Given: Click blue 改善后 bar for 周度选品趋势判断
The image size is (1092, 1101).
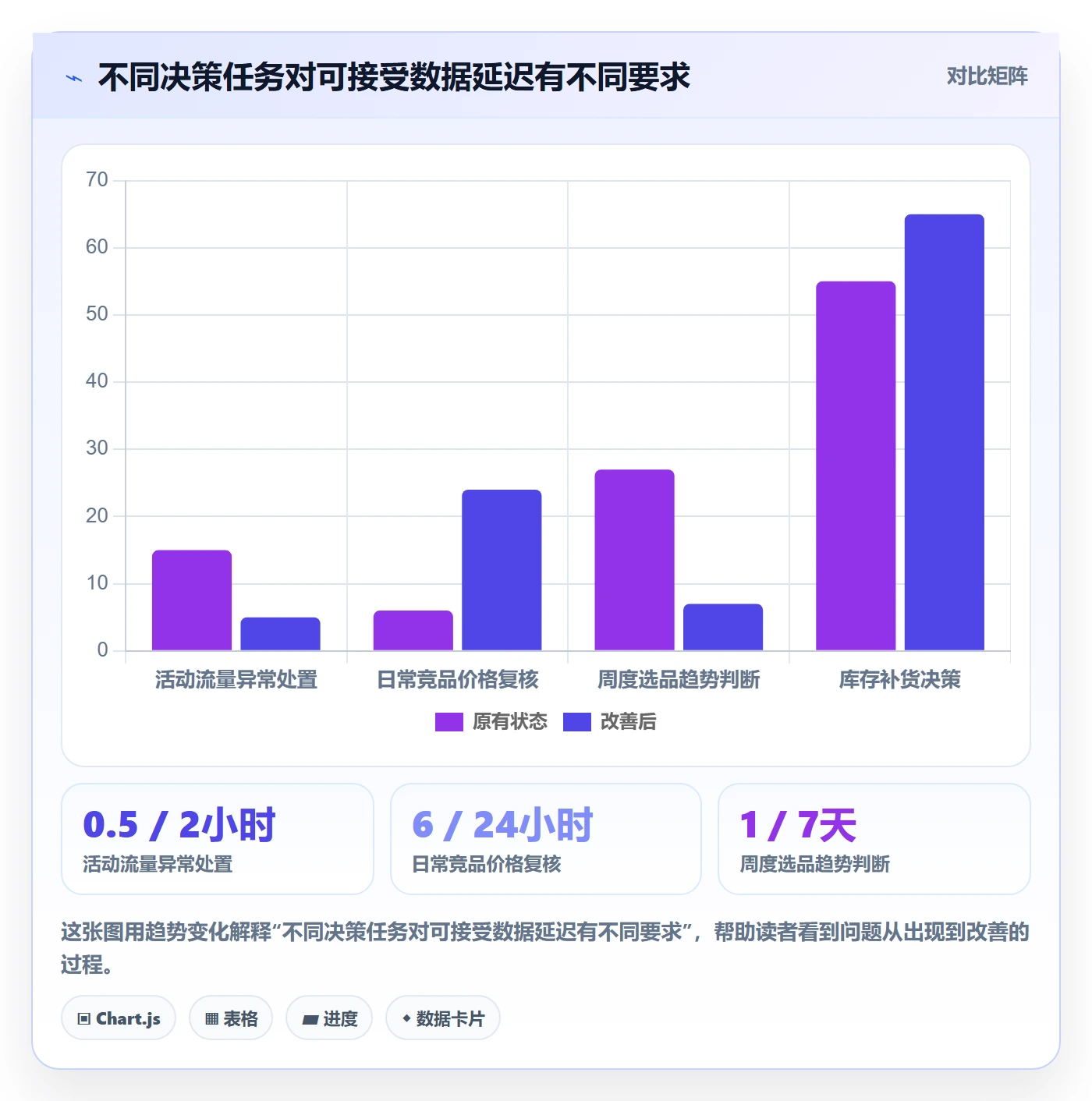Looking at the screenshot, I should coord(723,627).
